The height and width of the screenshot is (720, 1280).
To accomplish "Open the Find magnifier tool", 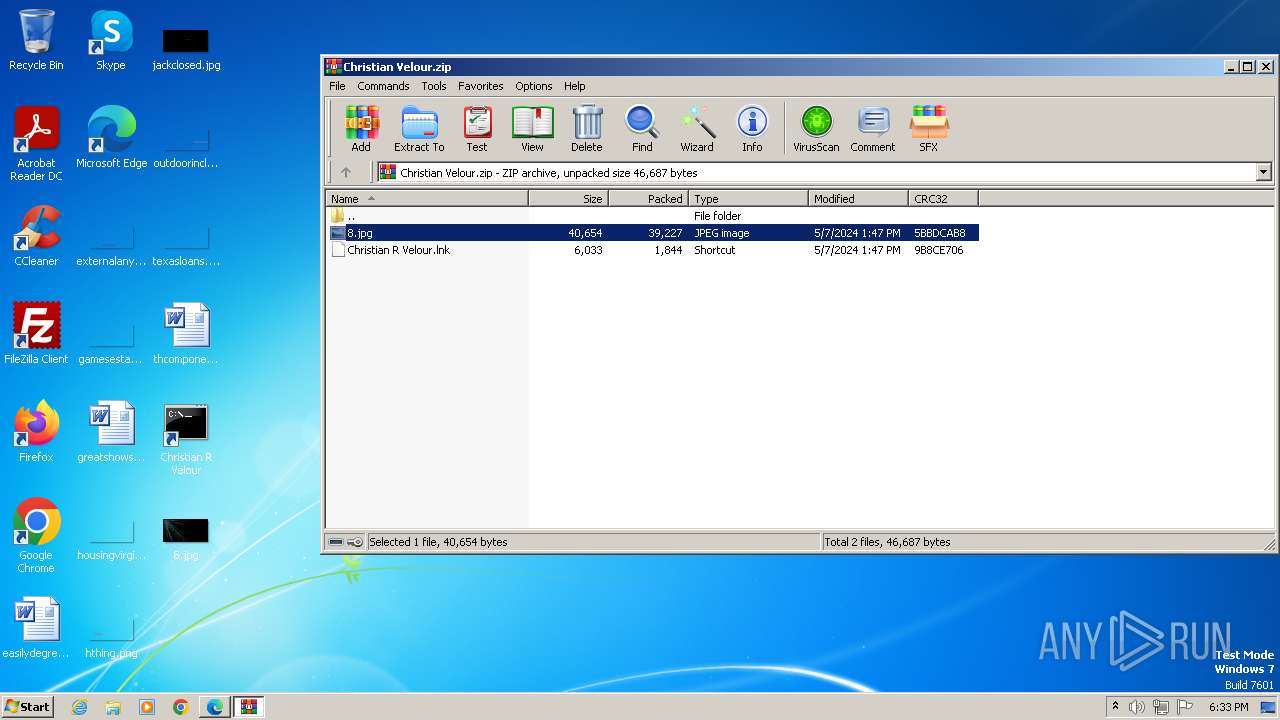I will tap(642, 128).
